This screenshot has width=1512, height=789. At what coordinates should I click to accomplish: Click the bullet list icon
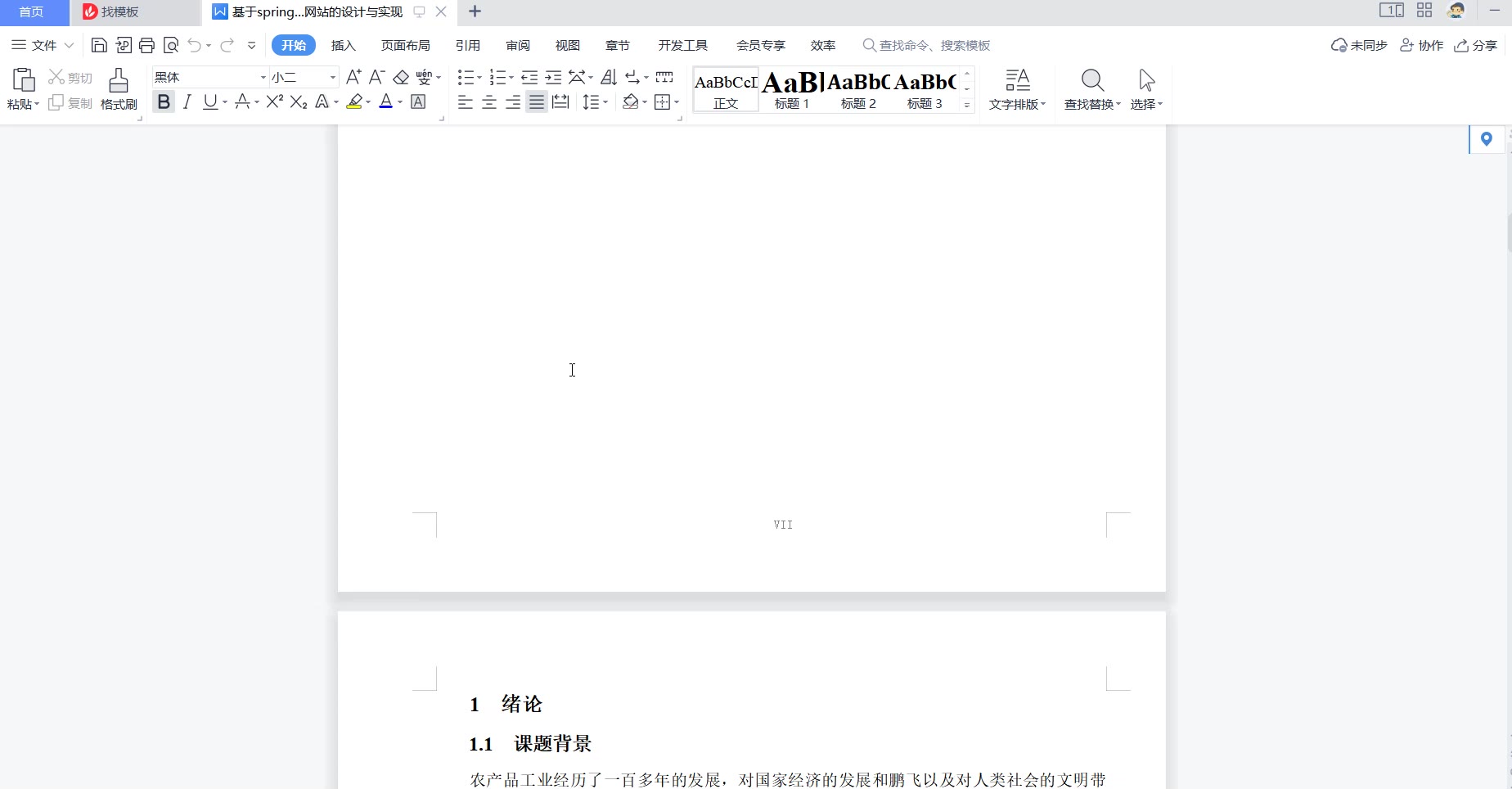pyautogui.click(x=466, y=77)
